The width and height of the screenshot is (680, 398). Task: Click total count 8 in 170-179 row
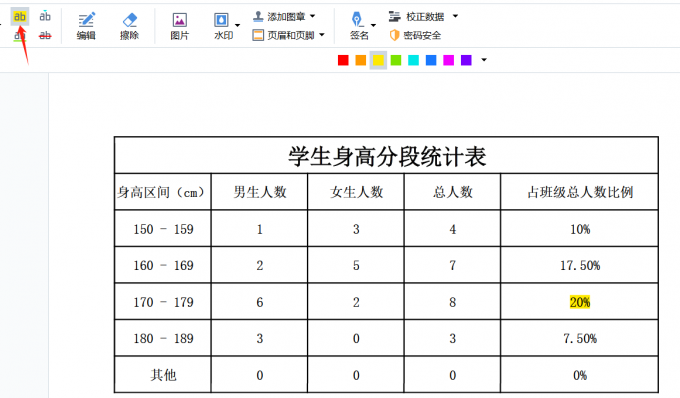pyautogui.click(x=453, y=302)
